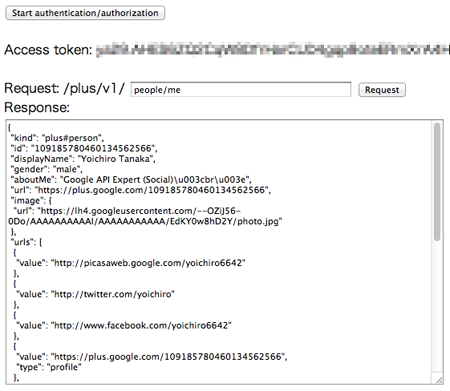Click the id 109185780460134562566 line
Image resolution: width=450 pixels, height=391 pixels.
click(x=84, y=148)
